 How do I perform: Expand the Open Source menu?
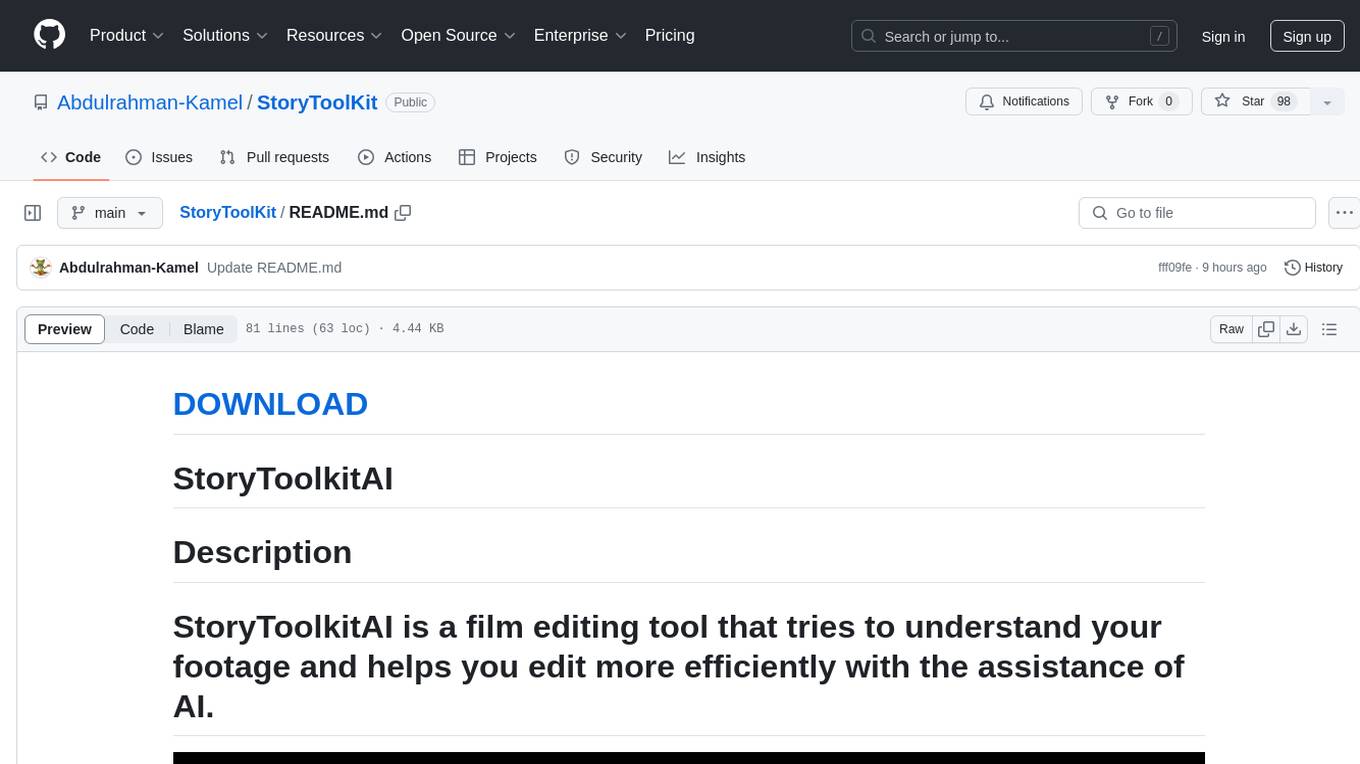tap(458, 35)
